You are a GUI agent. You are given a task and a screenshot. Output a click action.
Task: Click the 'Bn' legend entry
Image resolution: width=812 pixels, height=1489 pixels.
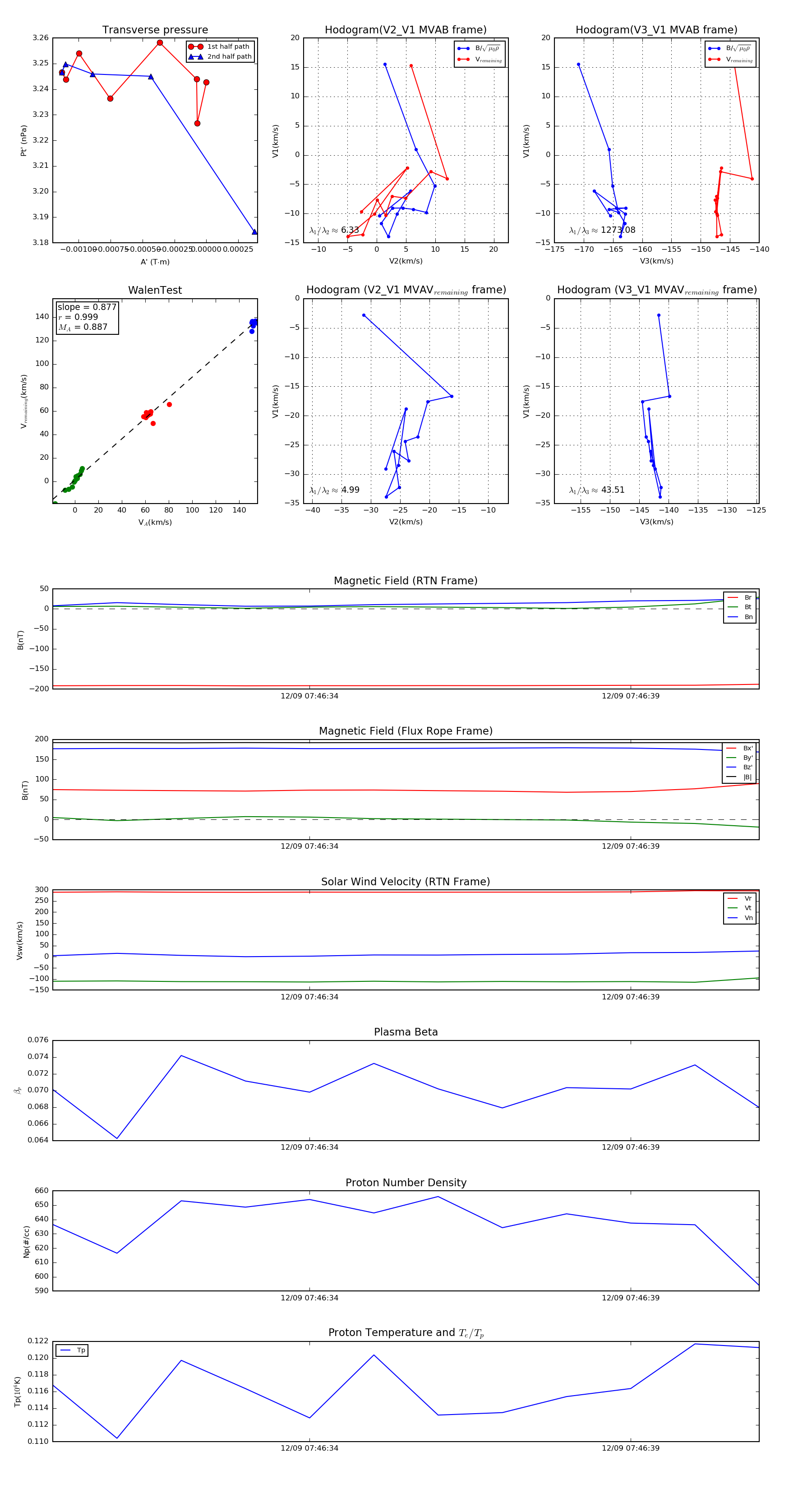tap(740, 617)
